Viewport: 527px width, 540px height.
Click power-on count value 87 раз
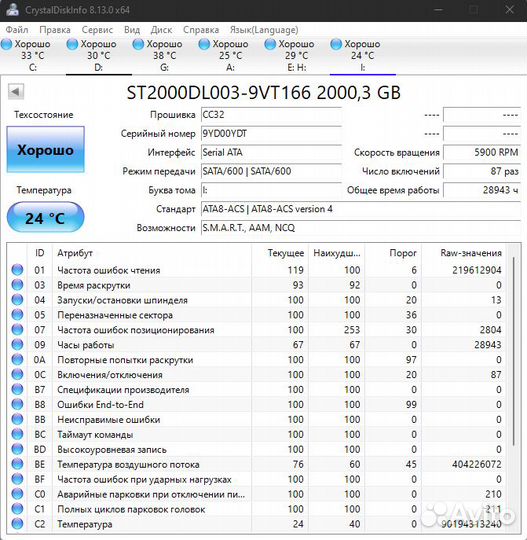click(x=482, y=171)
